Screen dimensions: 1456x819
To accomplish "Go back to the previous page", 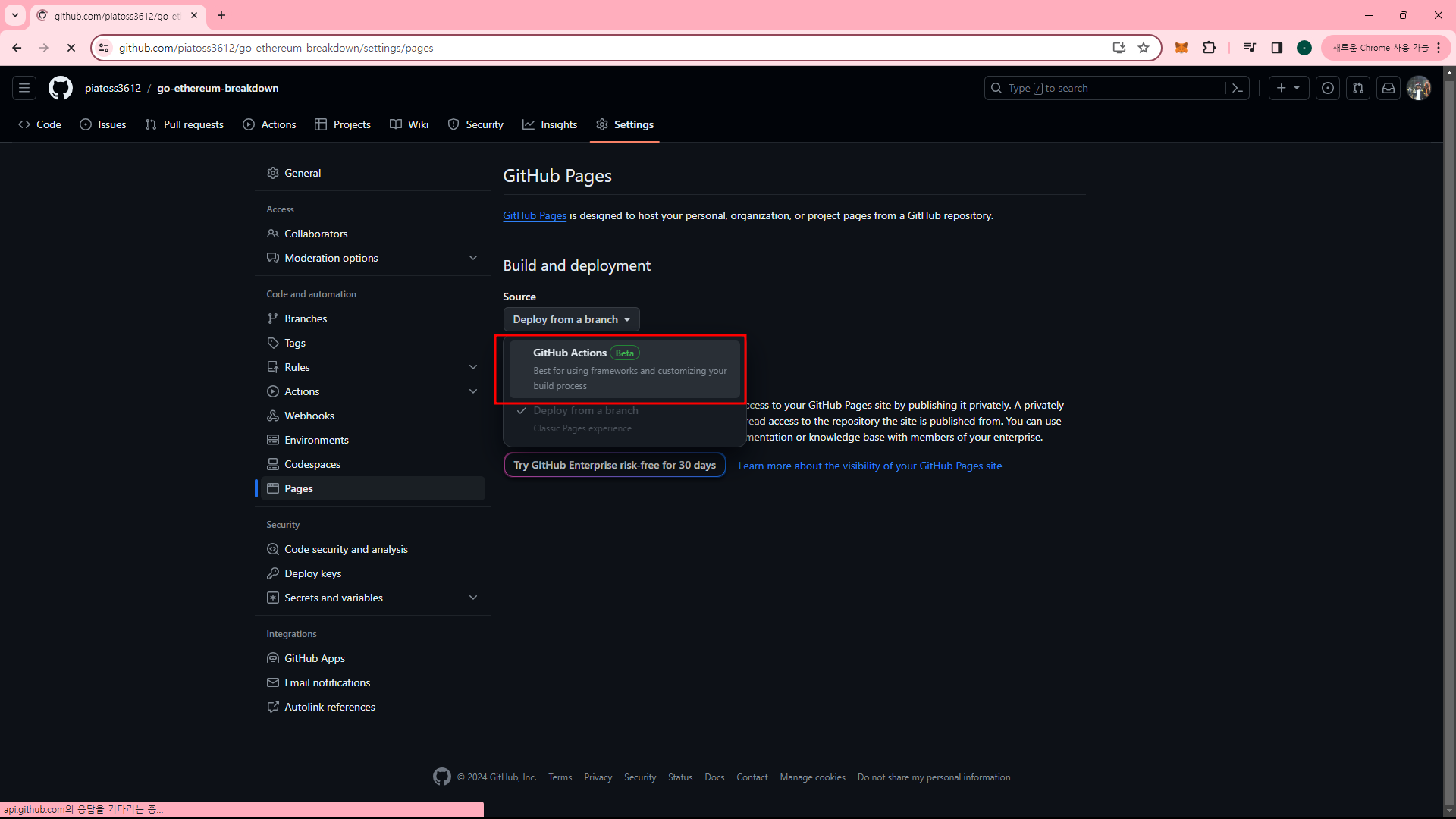I will click(17, 48).
